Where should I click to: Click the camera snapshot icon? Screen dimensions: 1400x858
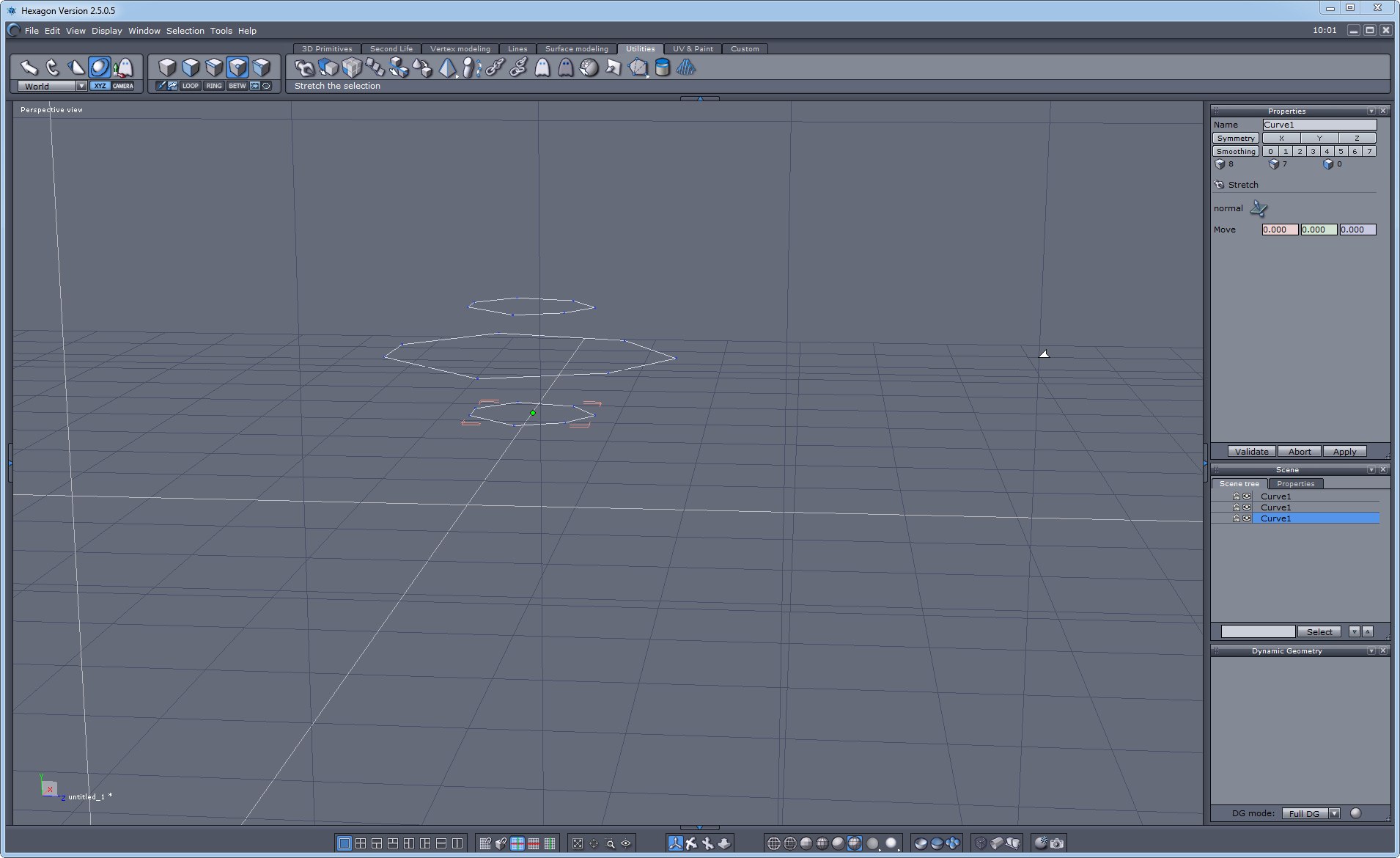[x=1057, y=843]
